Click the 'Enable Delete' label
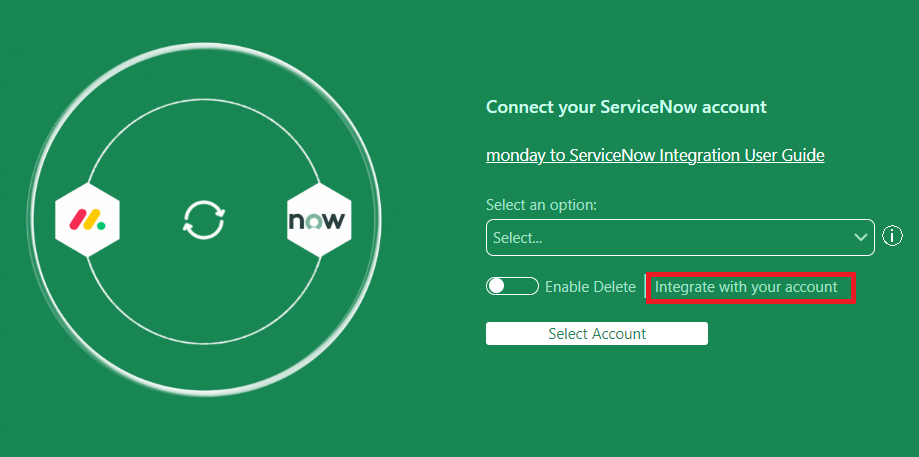This screenshot has width=919, height=457. tap(590, 287)
